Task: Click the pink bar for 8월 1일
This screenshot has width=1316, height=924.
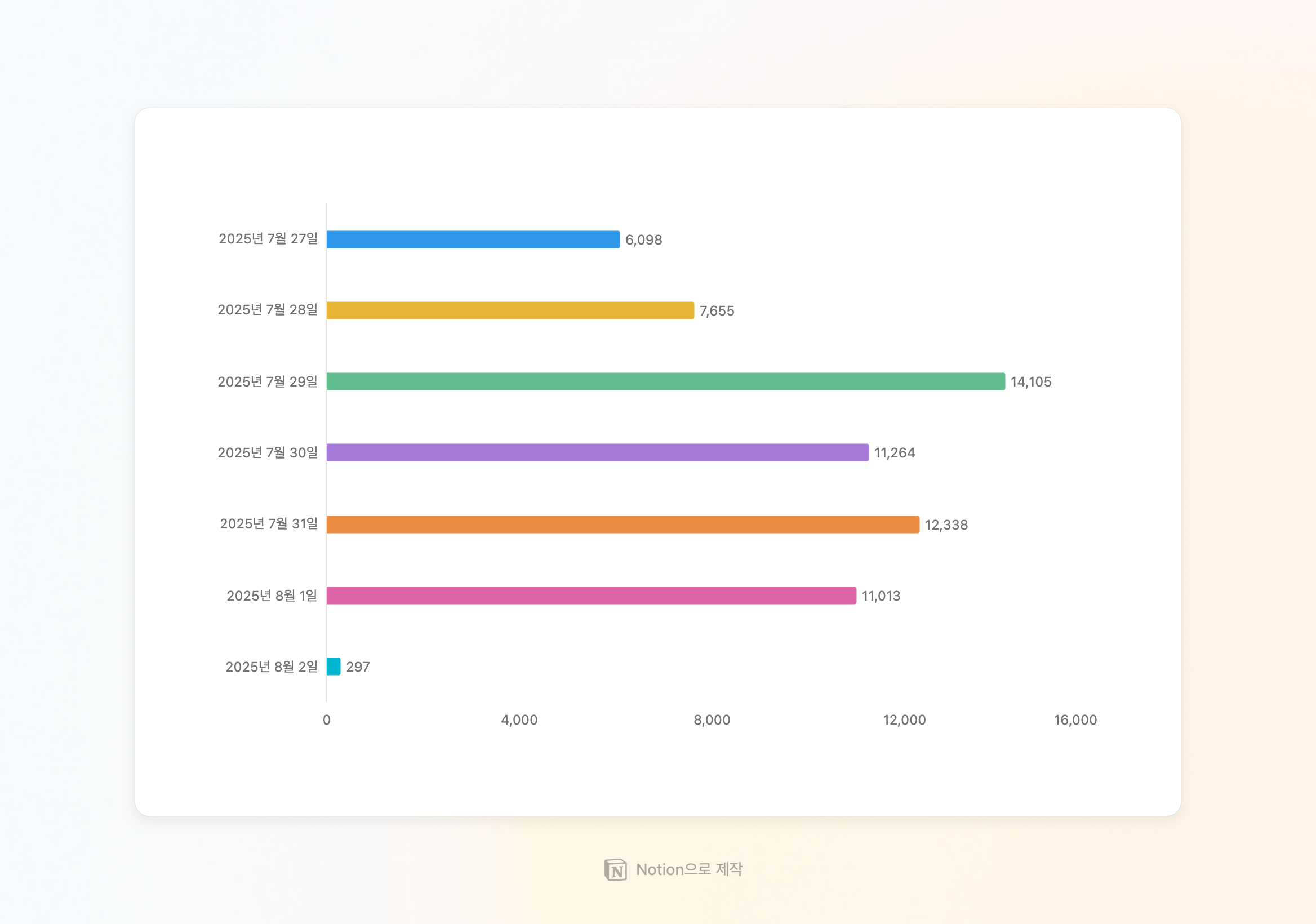Action: tap(591, 596)
